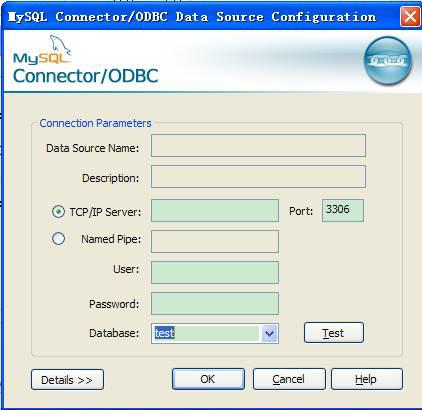Click the Password input field
The image size is (422, 410).
click(x=215, y=304)
